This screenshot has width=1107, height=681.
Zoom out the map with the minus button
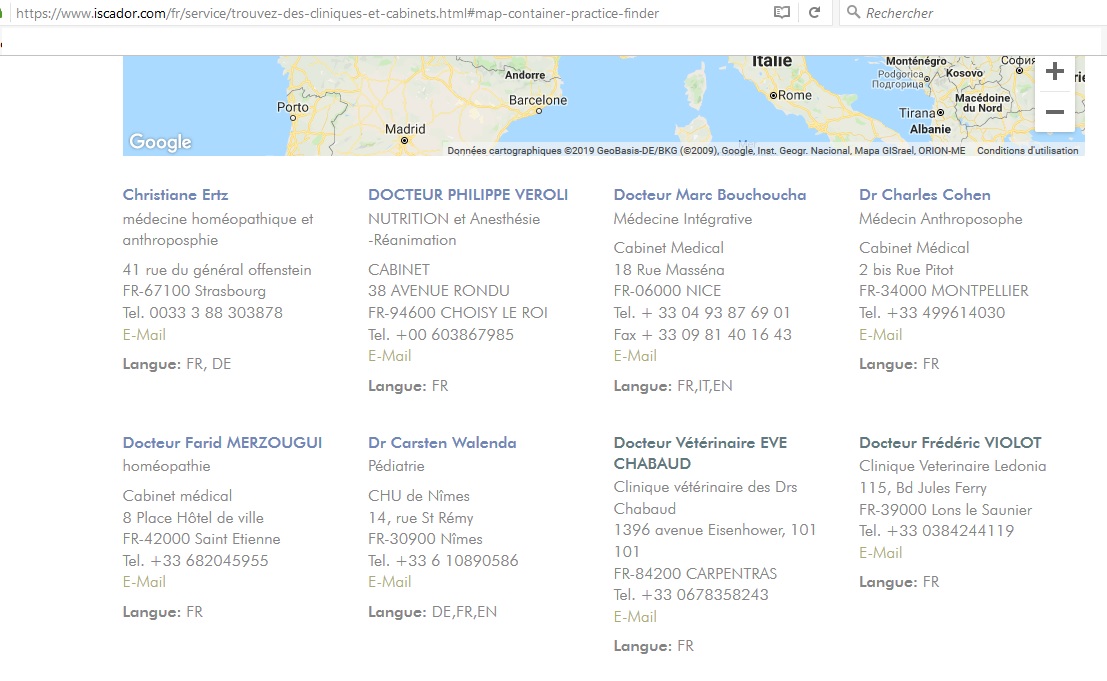(1054, 112)
